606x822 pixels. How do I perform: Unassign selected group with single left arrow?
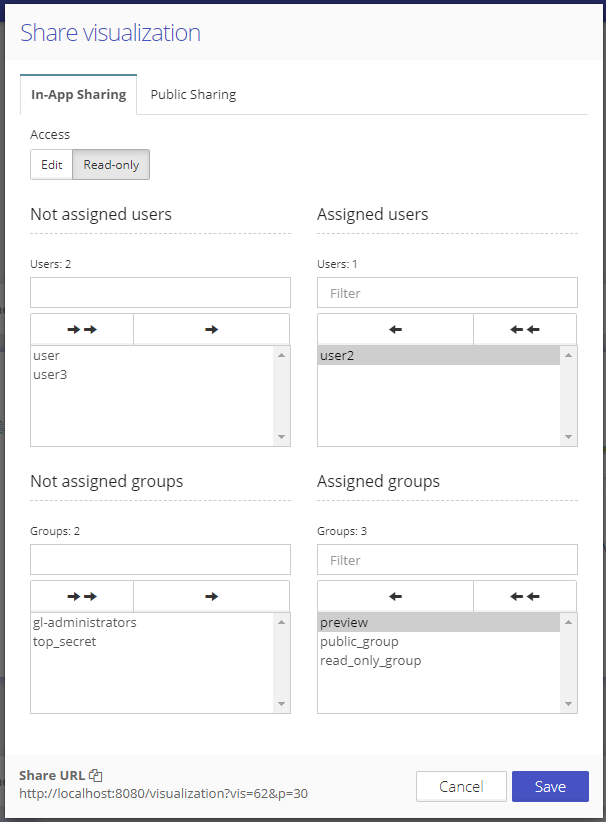pyautogui.click(x=395, y=596)
